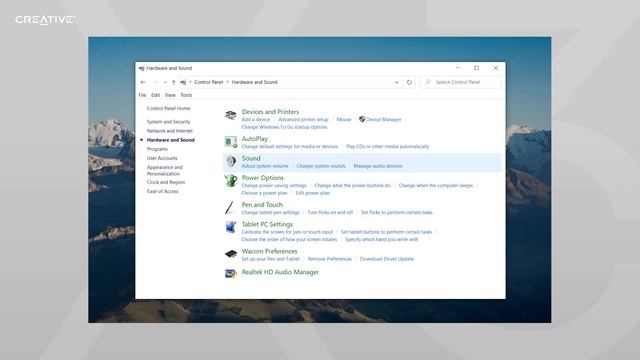The image size is (640, 360).
Task: Click the Device Manager shield icon
Action: 362,119
